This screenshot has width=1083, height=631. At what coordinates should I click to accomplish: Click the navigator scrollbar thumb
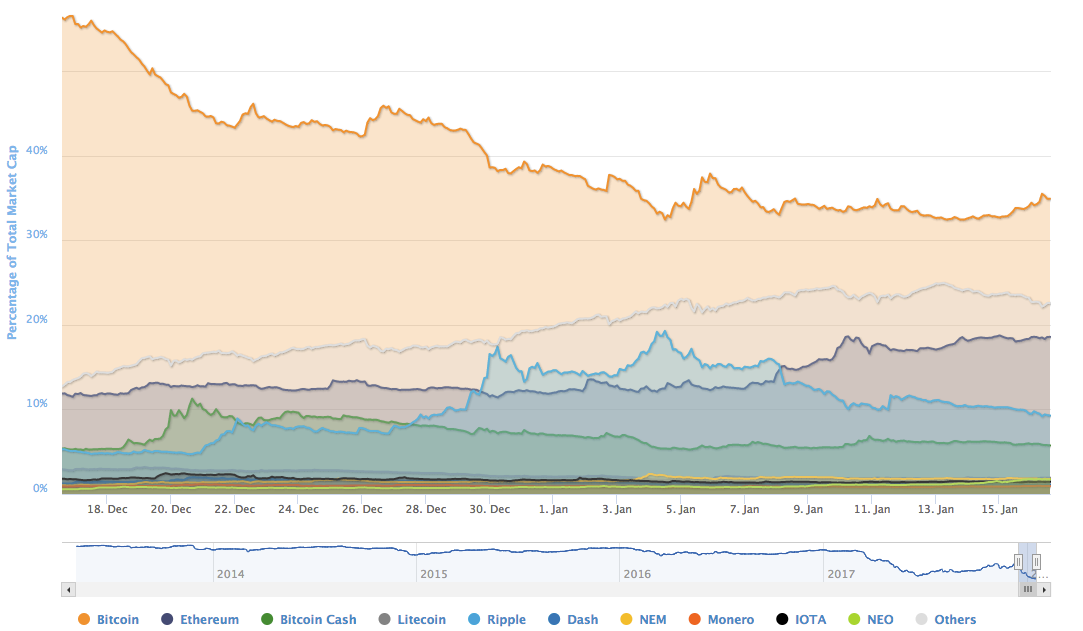[1027, 590]
